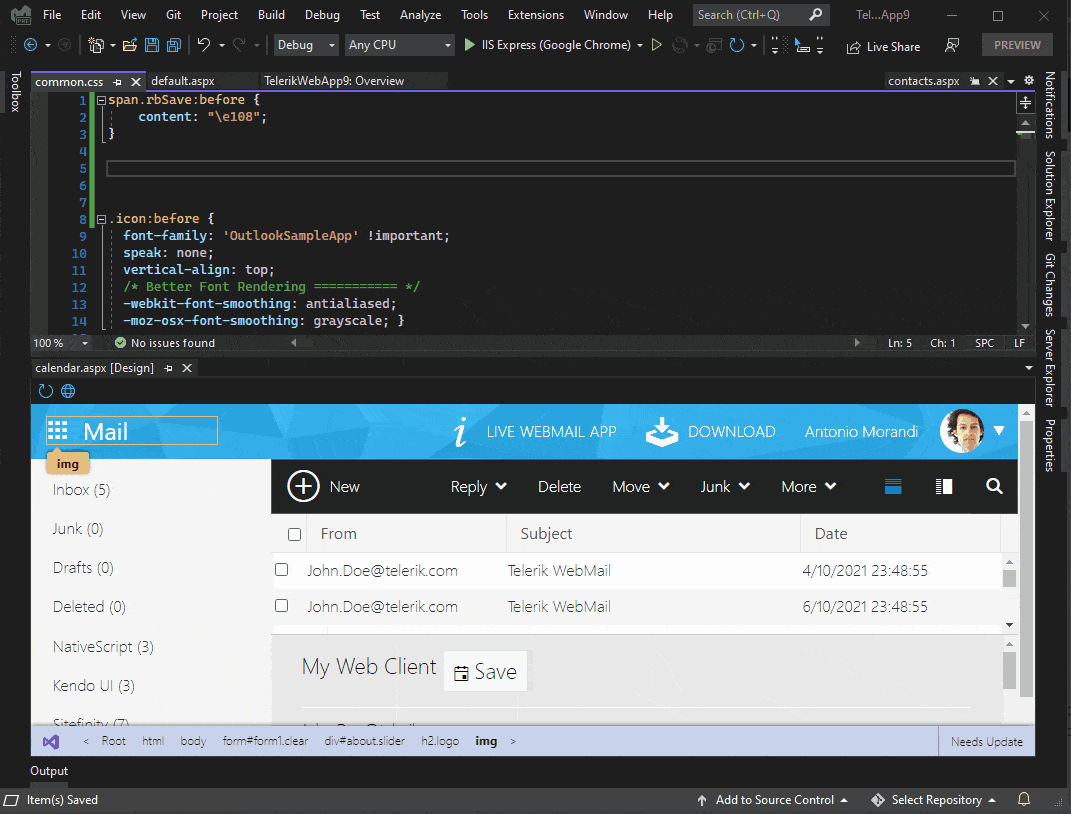Open the Solution Explorer side panel
1071x814 pixels.
pyautogui.click(x=1050, y=196)
